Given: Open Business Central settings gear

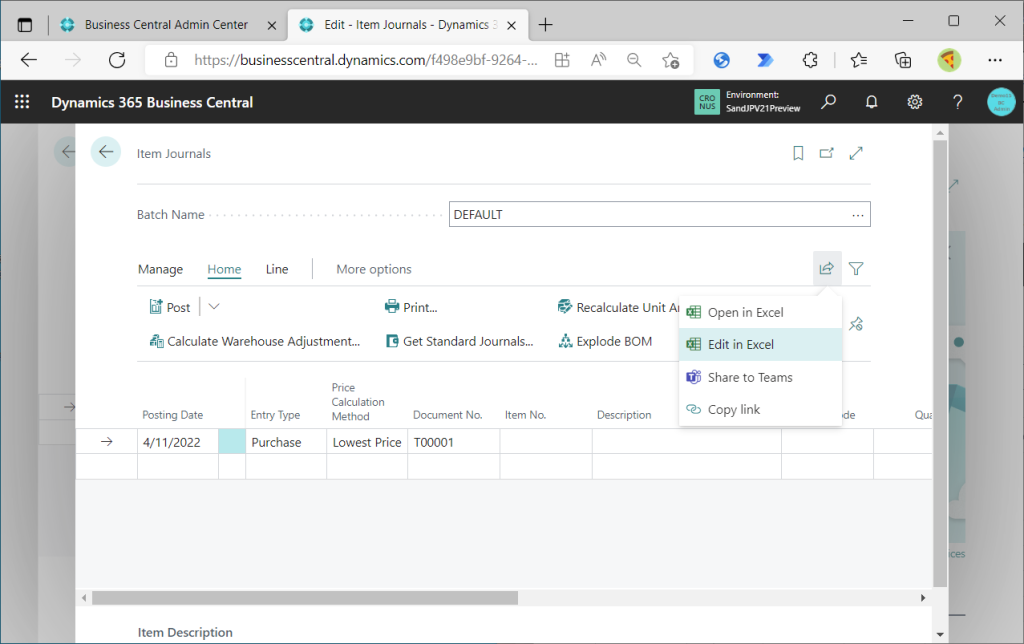Looking at the screenshot, I should pos(914,102).
